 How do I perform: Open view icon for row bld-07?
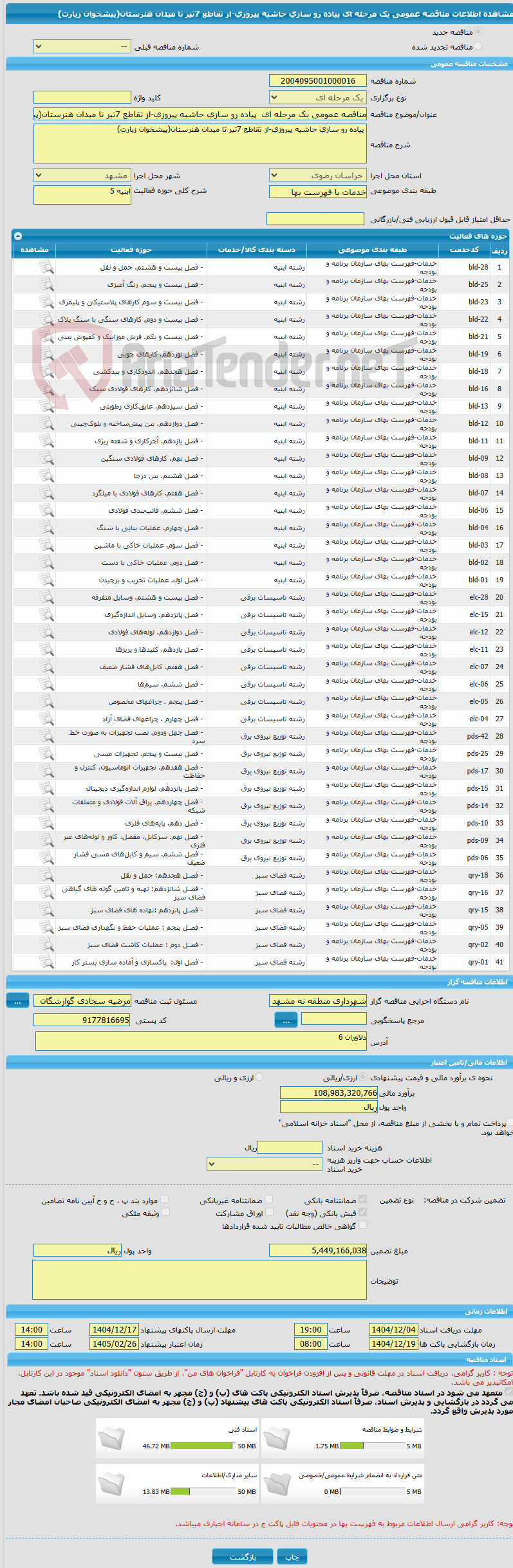[46, 493]
